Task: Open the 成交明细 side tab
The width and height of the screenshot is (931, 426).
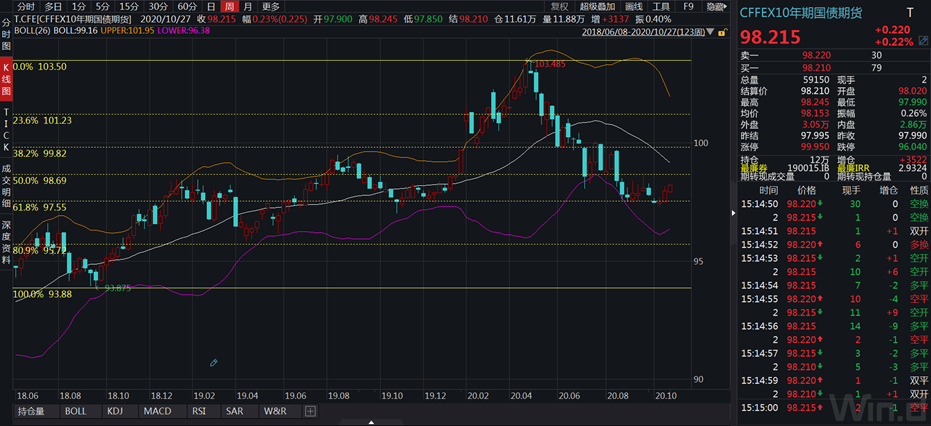Action: [6, 188]
